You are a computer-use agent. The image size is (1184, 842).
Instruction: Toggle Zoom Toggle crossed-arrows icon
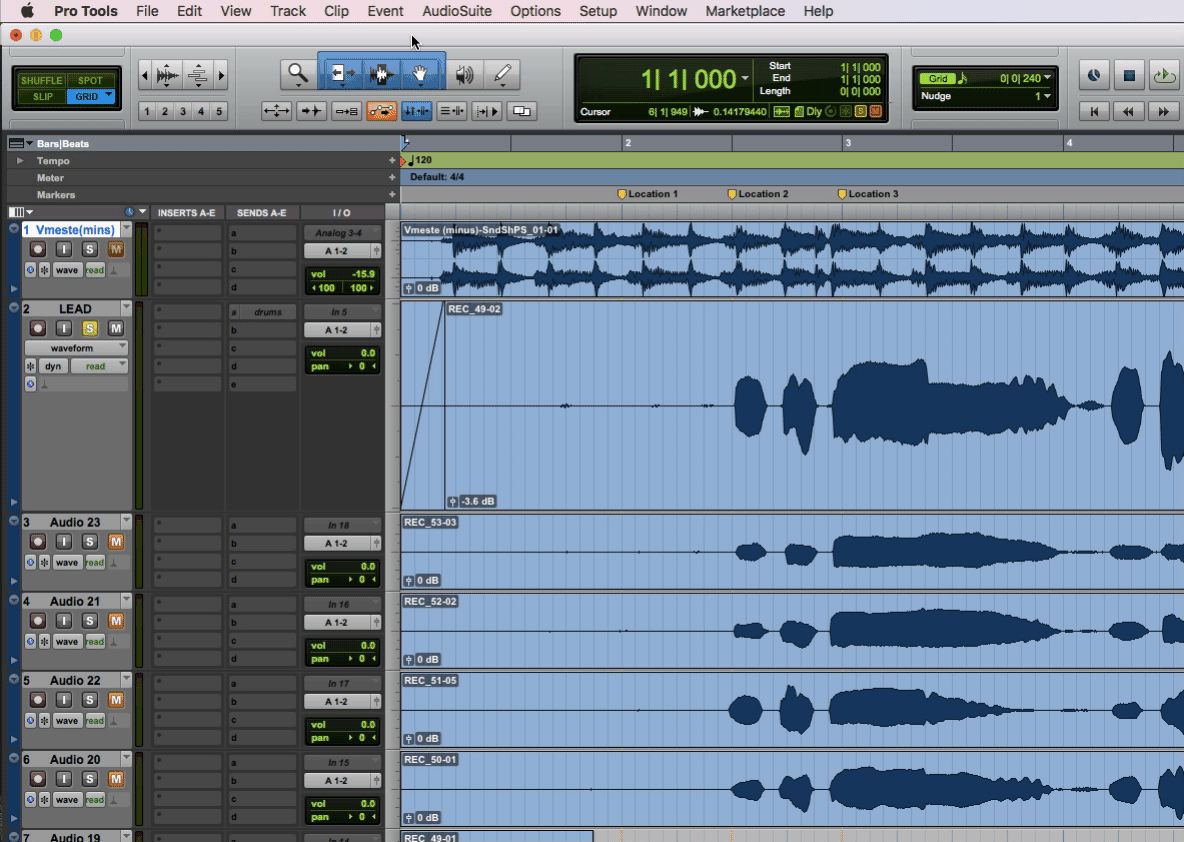276,111
